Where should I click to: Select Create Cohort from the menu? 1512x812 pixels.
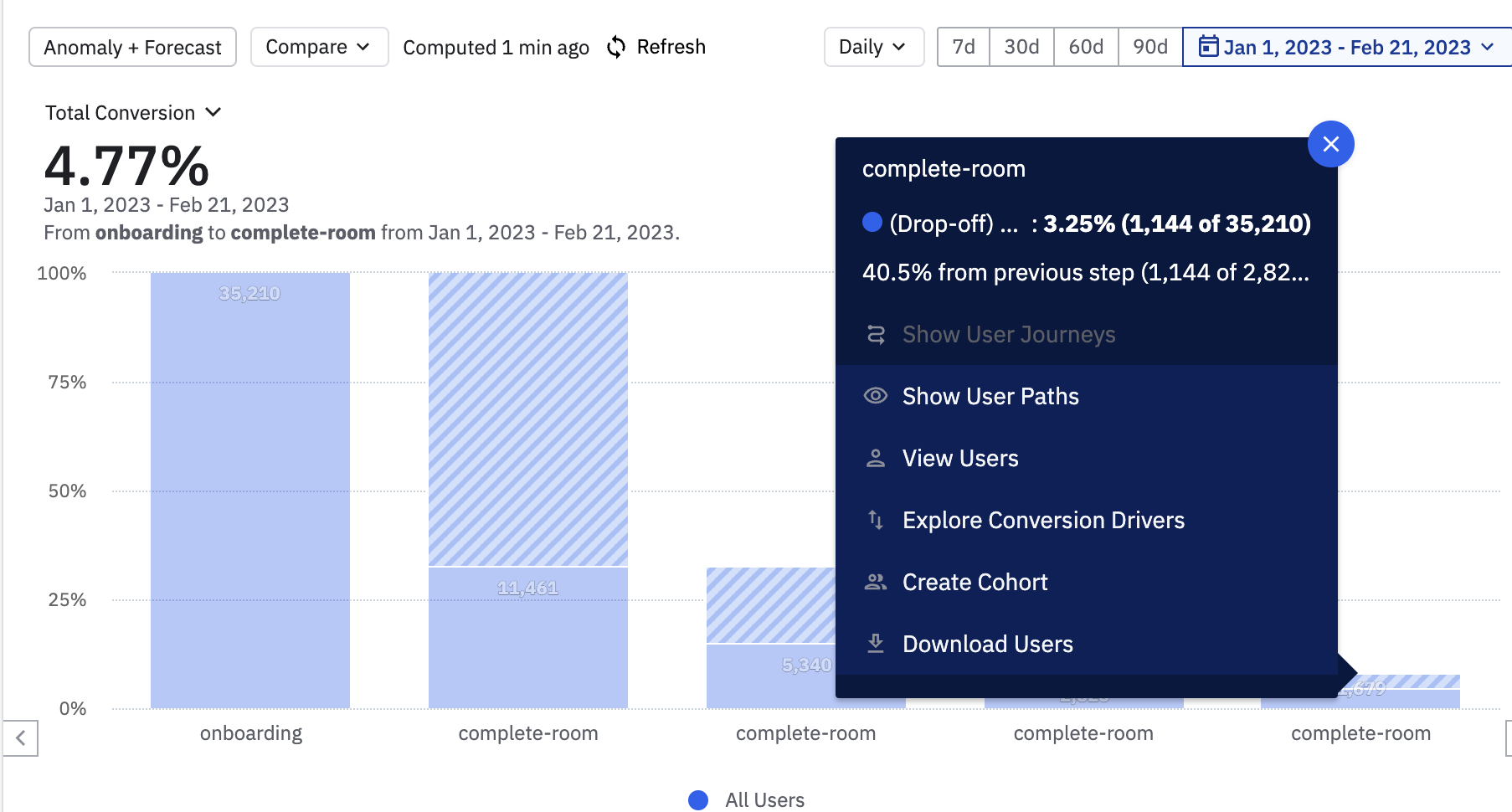tap(975, 582)
